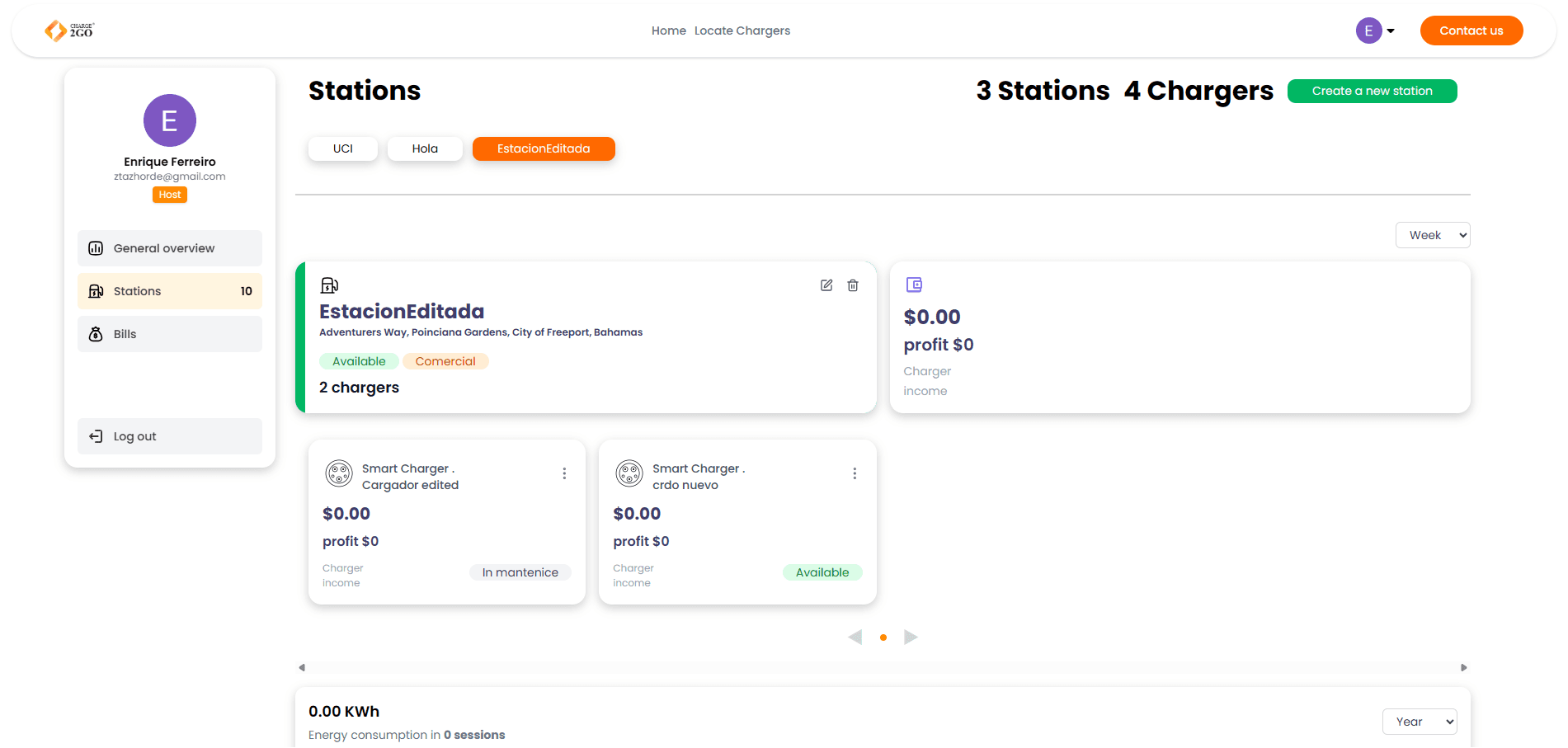Click the 0.00 KWh energy value

click(x=344, y=712)
